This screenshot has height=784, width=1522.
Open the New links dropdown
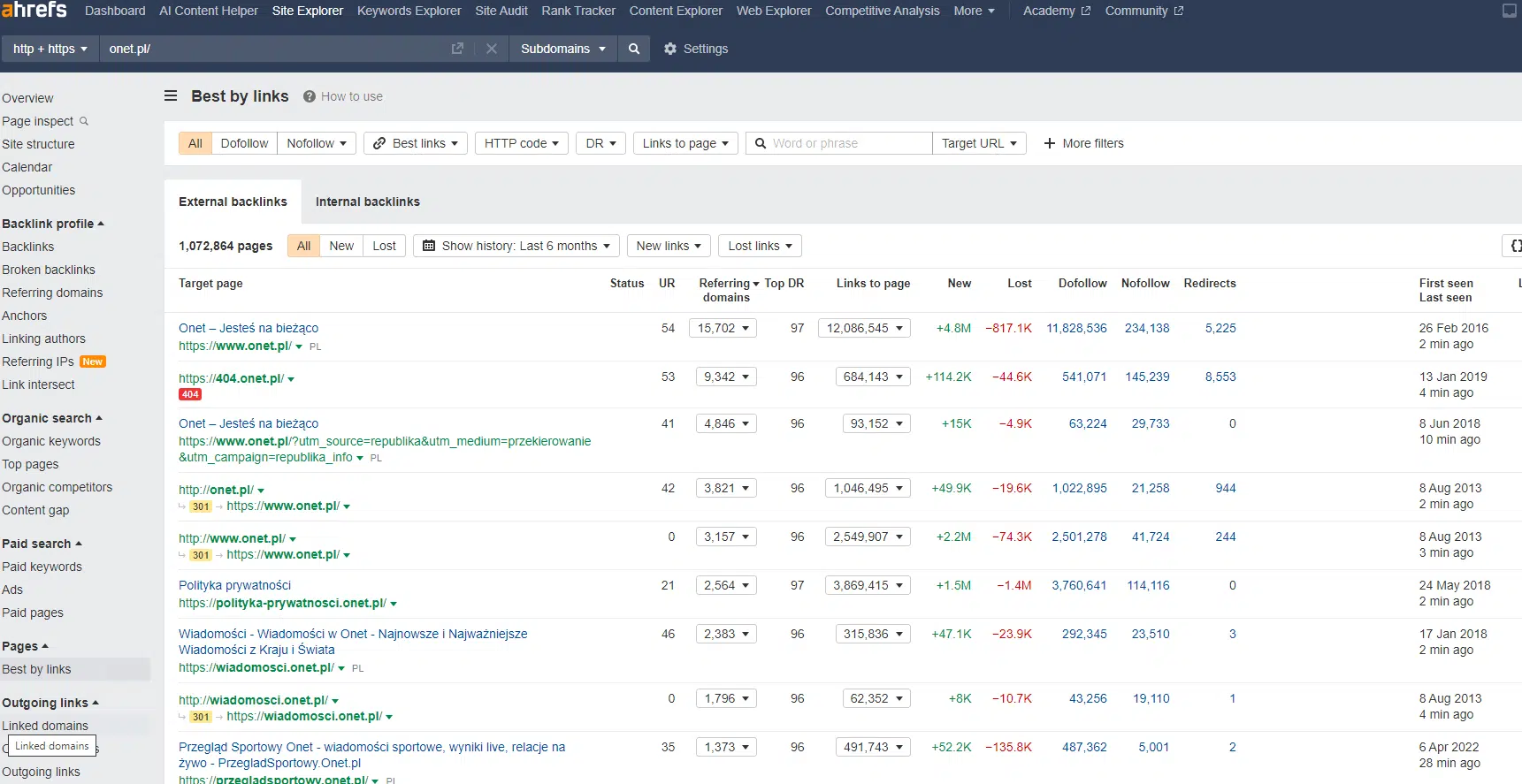pyautogui.click(x=669, y=246)
